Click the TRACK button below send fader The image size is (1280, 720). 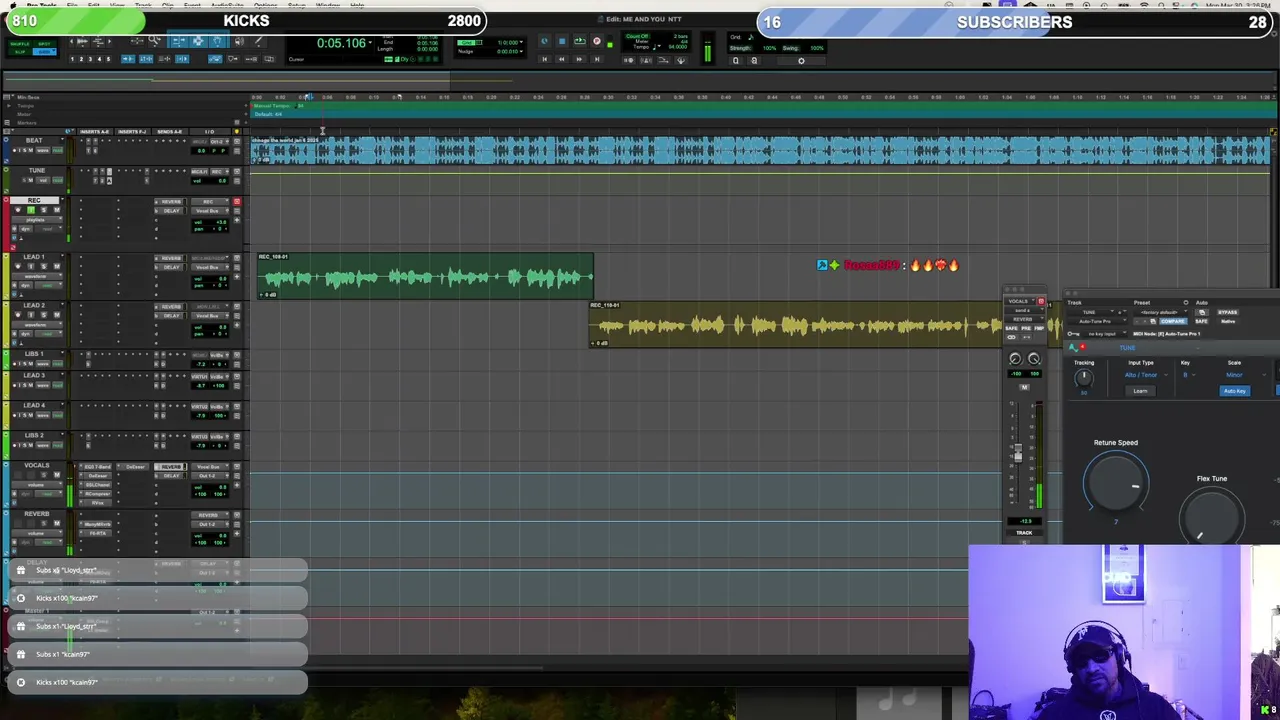[x=1024, y=532]
